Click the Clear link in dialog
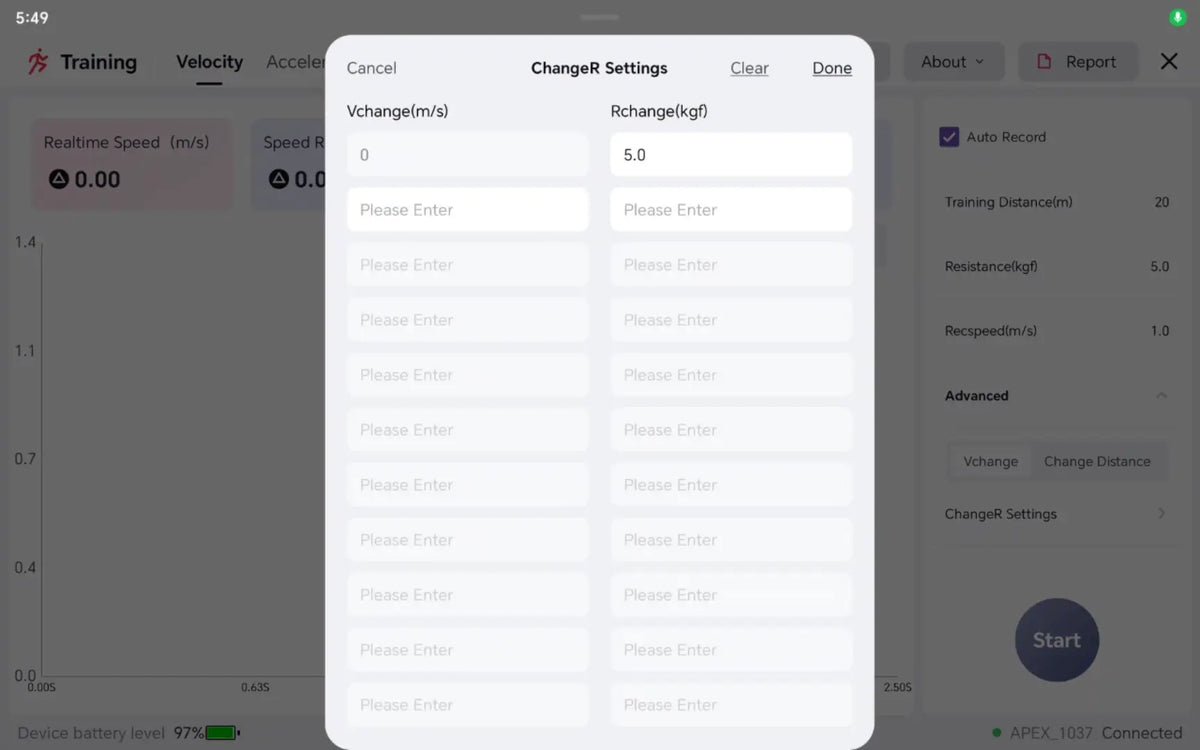Screen dimensions: 1200x750 pyautogui.click(x=749, y=68)
